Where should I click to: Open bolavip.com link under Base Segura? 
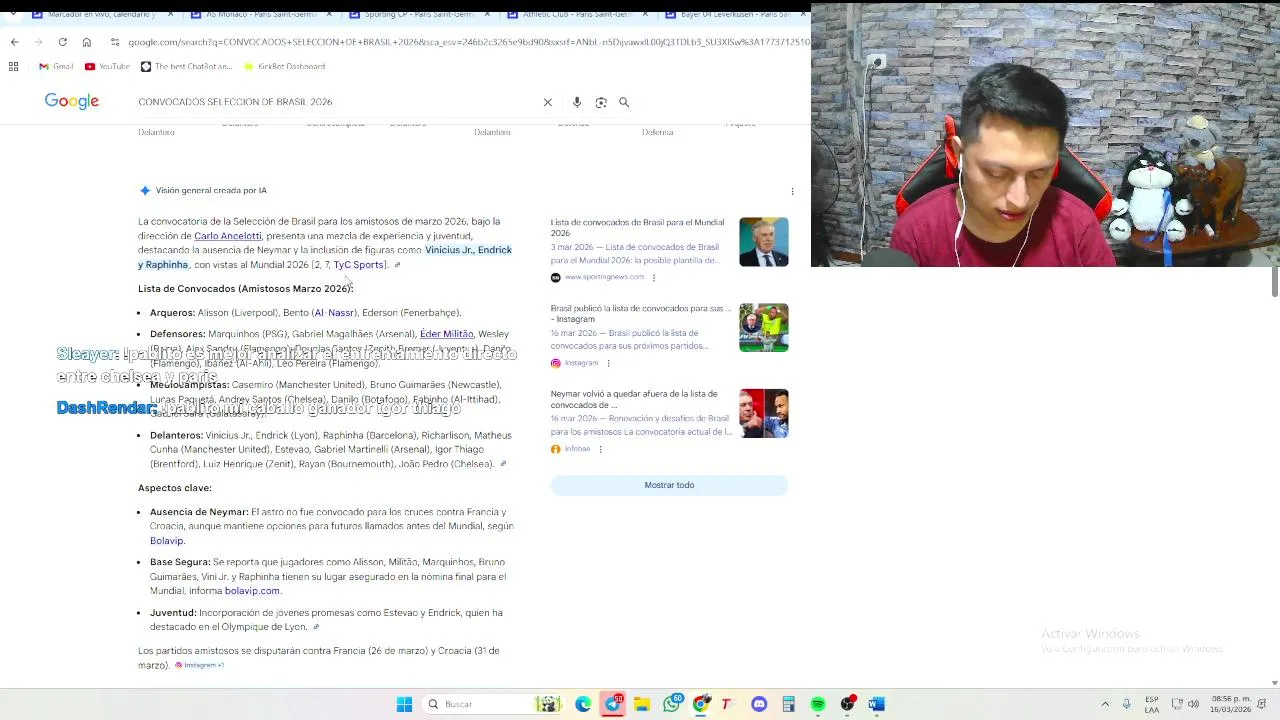click(252, 591)
